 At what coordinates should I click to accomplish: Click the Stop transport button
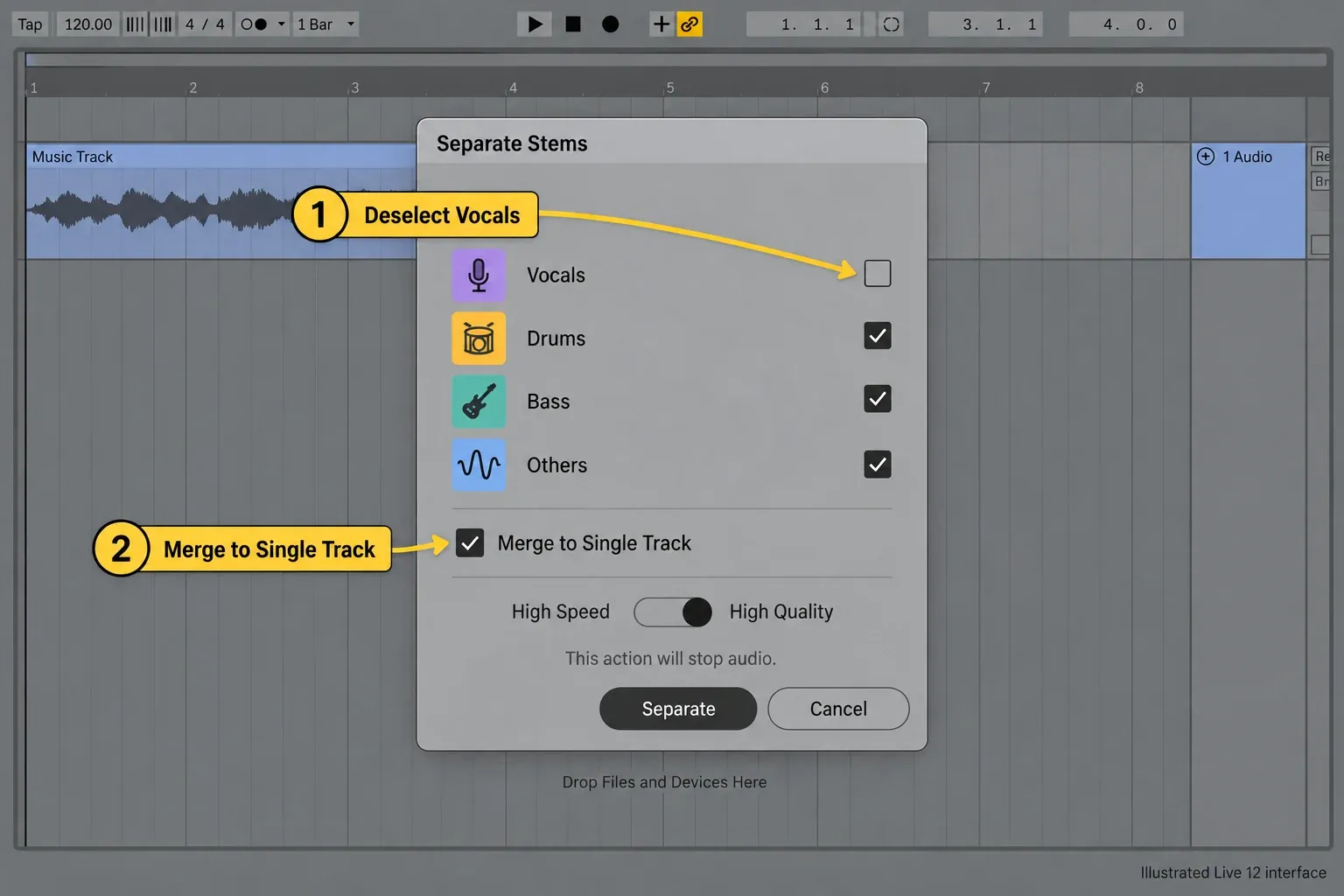click(573, 24)
